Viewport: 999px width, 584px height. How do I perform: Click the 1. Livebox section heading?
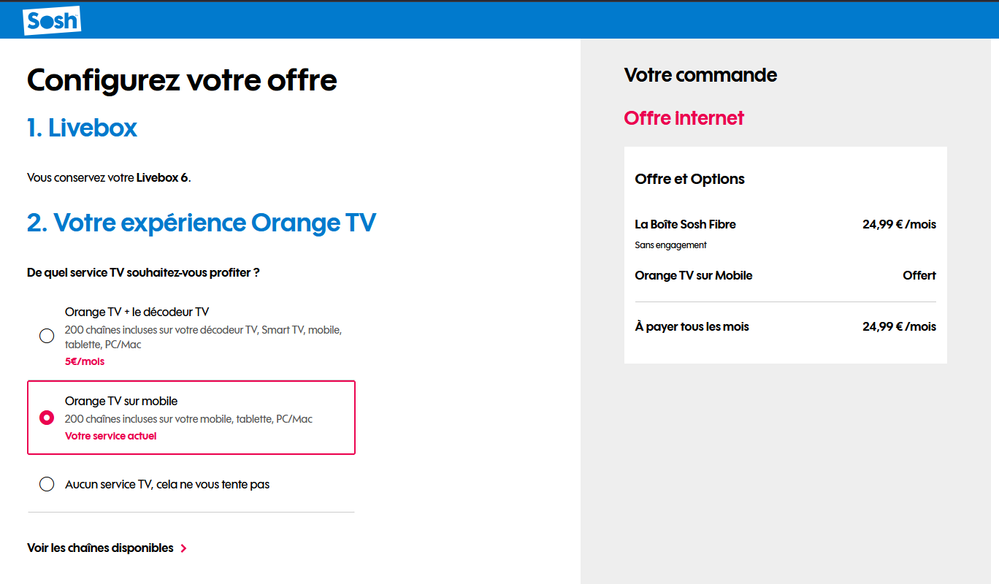coord(82,127)
